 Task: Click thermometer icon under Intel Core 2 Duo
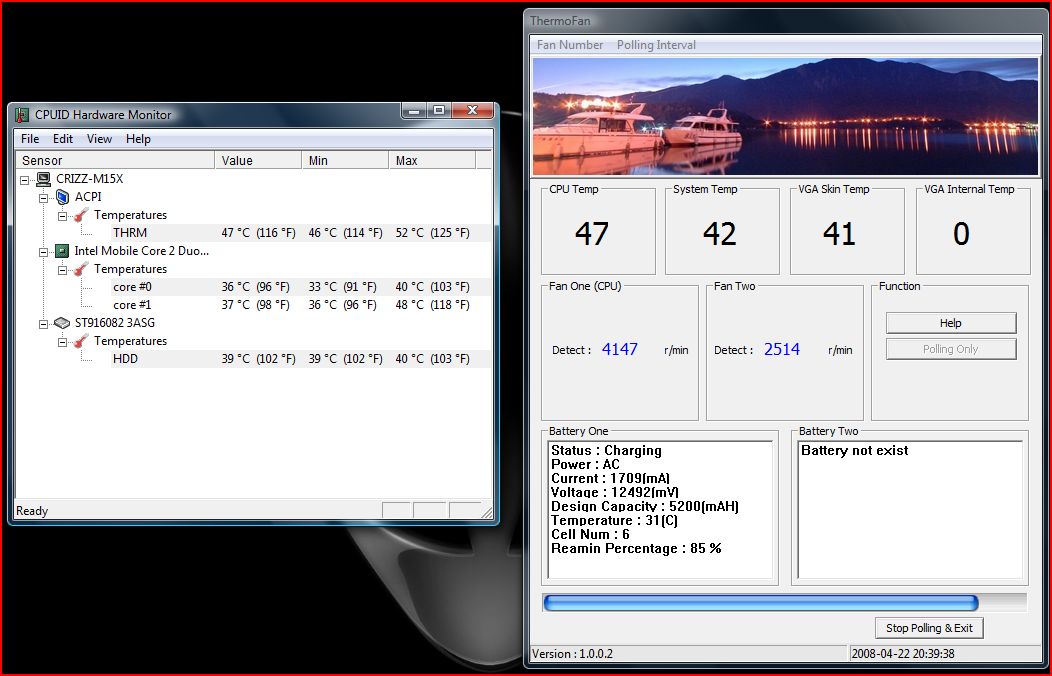(x=81, y=269)
